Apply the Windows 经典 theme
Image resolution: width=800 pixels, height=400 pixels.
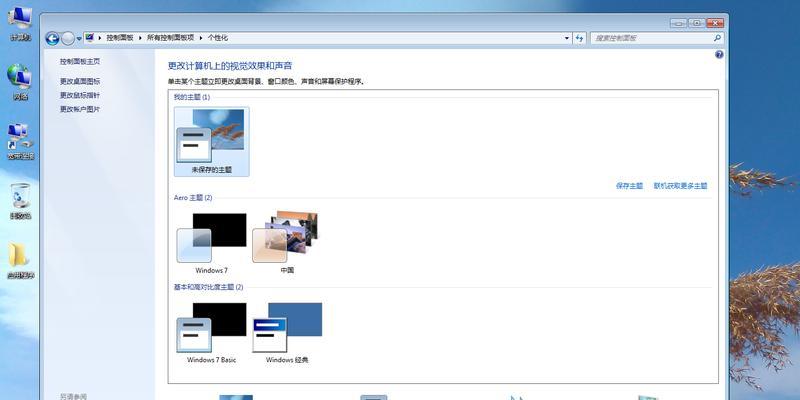coord(287,333)
